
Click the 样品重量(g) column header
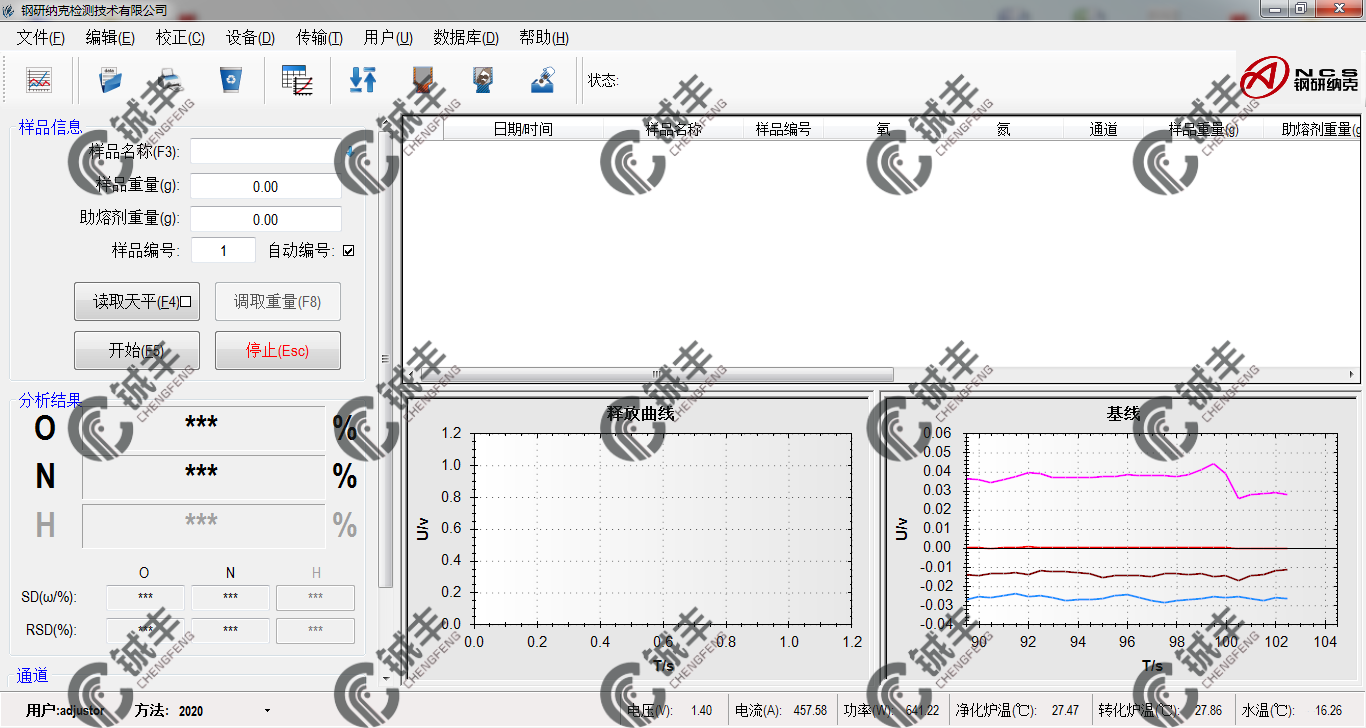click(x=1204, y=129)
